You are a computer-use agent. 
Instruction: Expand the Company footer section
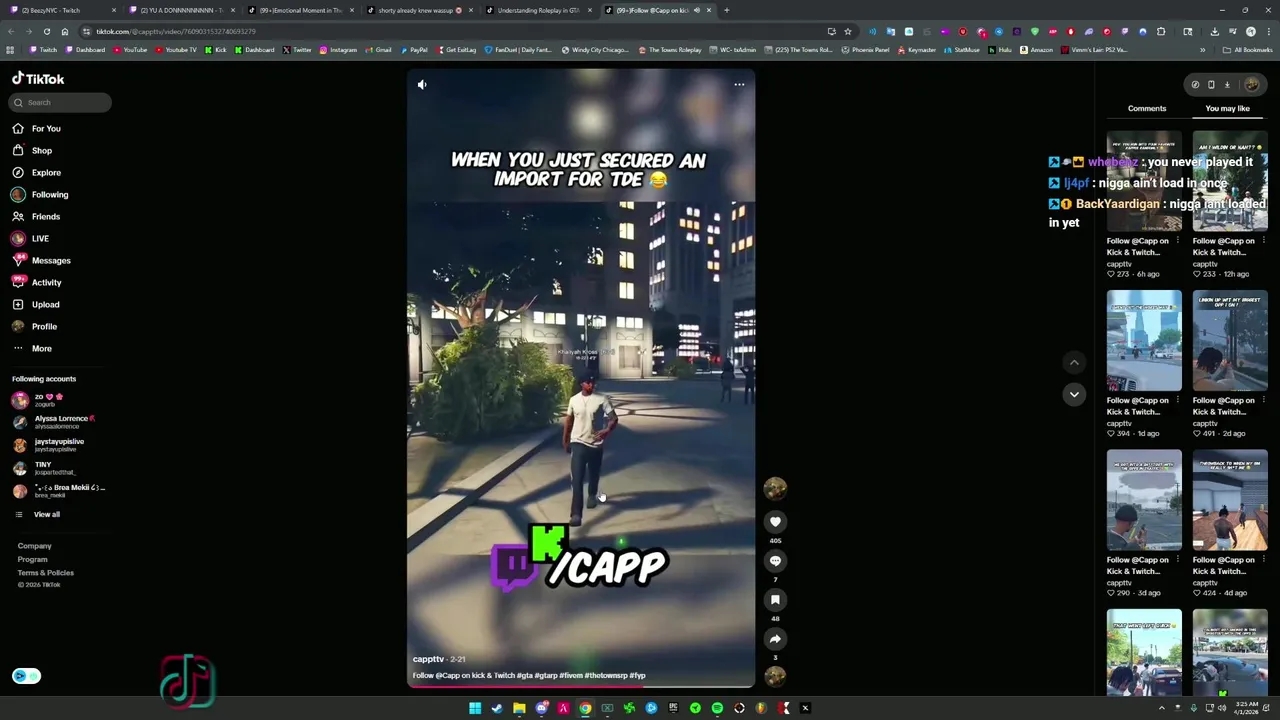pyautogui.click(x=34, y=546)
